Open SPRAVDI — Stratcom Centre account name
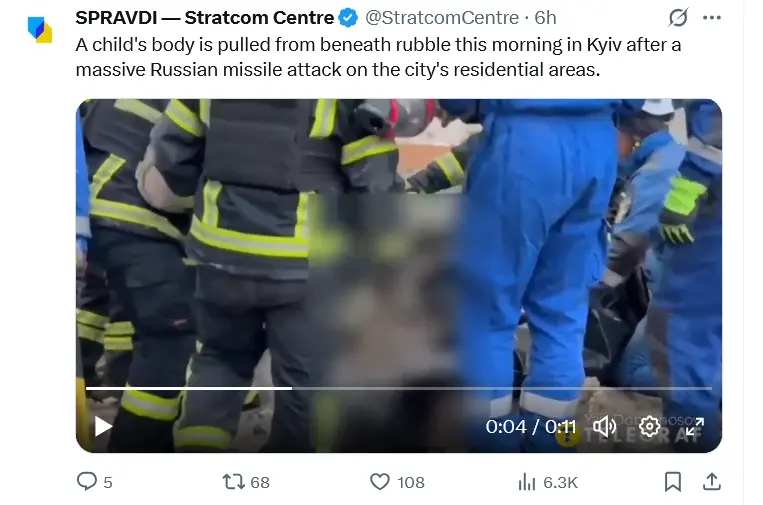 (x=204, y=18)
